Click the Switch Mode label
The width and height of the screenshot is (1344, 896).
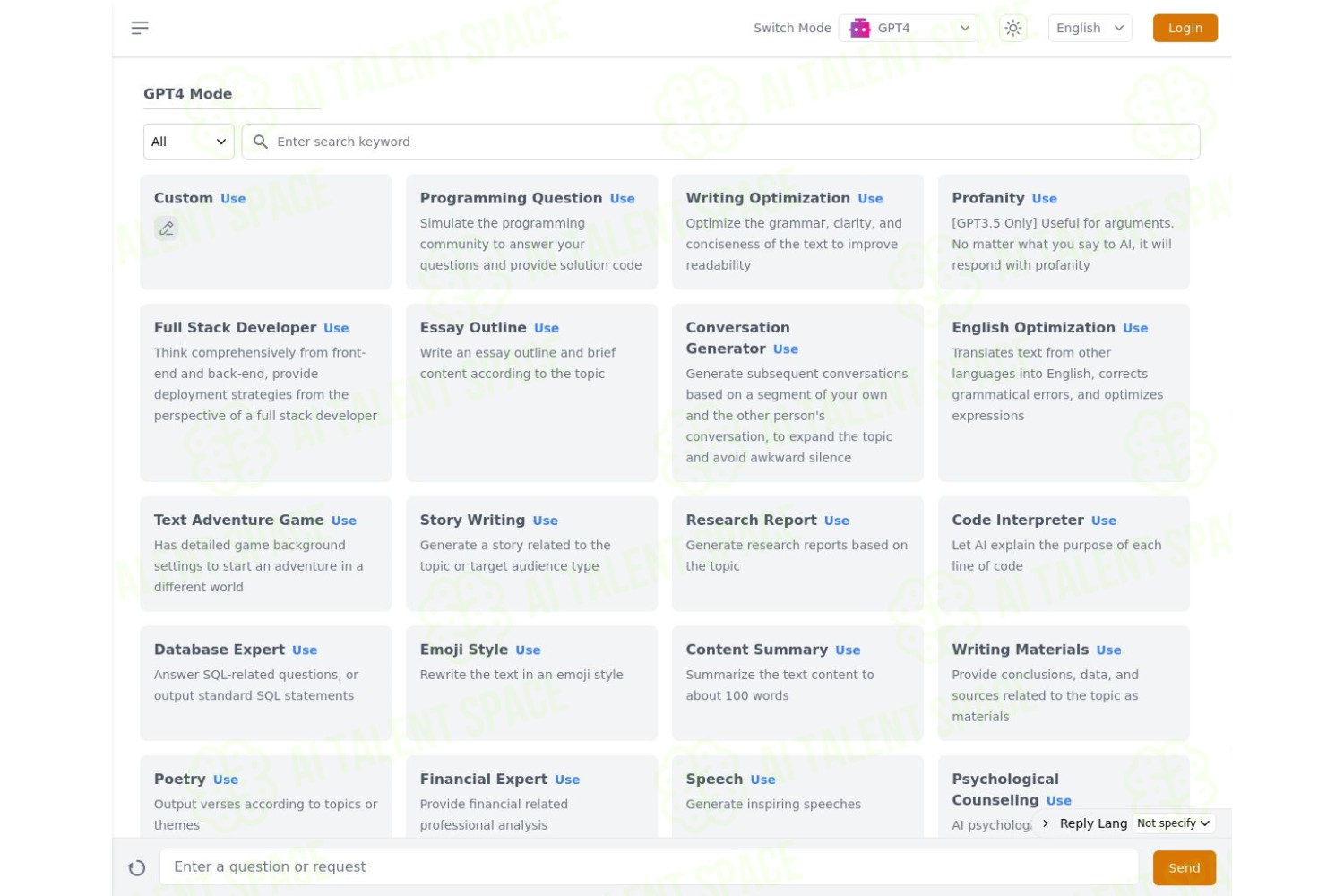[x=792, y=28]
